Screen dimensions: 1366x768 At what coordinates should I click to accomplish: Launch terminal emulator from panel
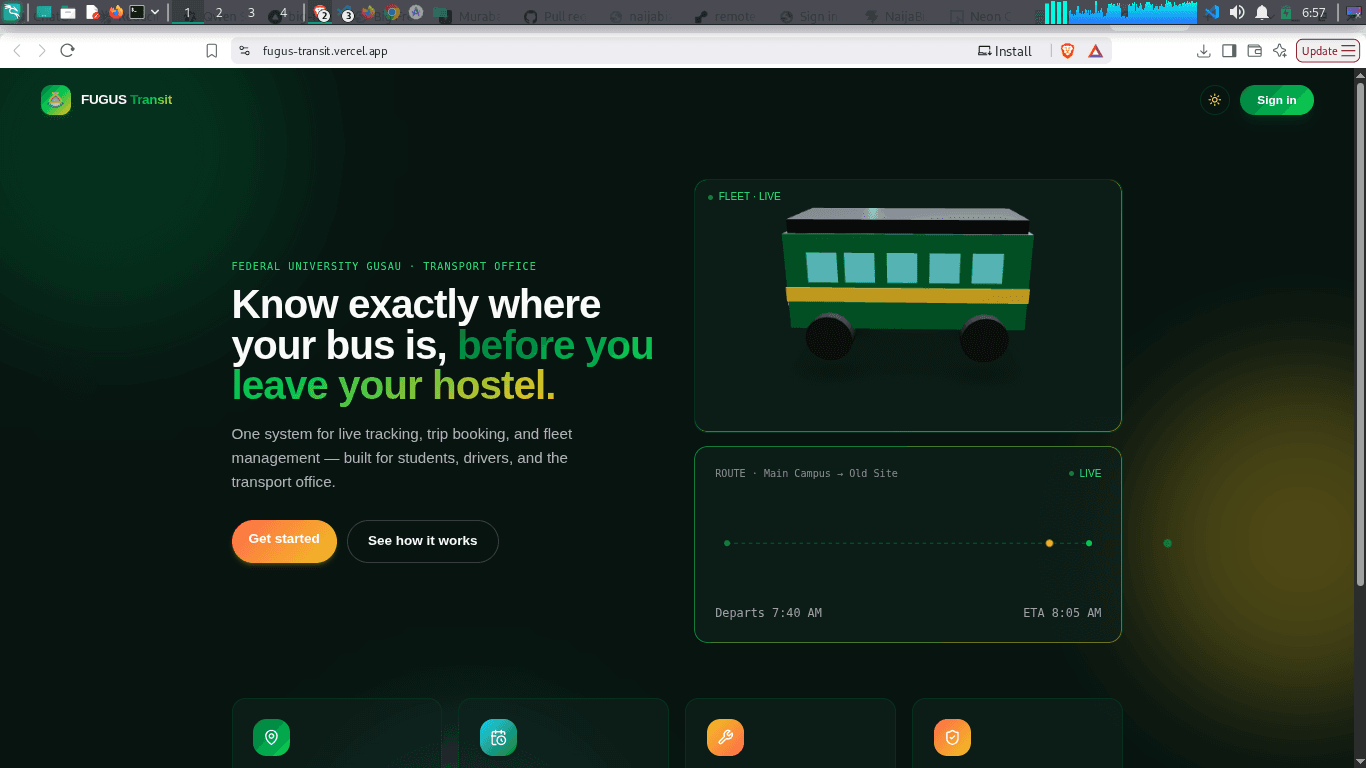tap(138, 12)
